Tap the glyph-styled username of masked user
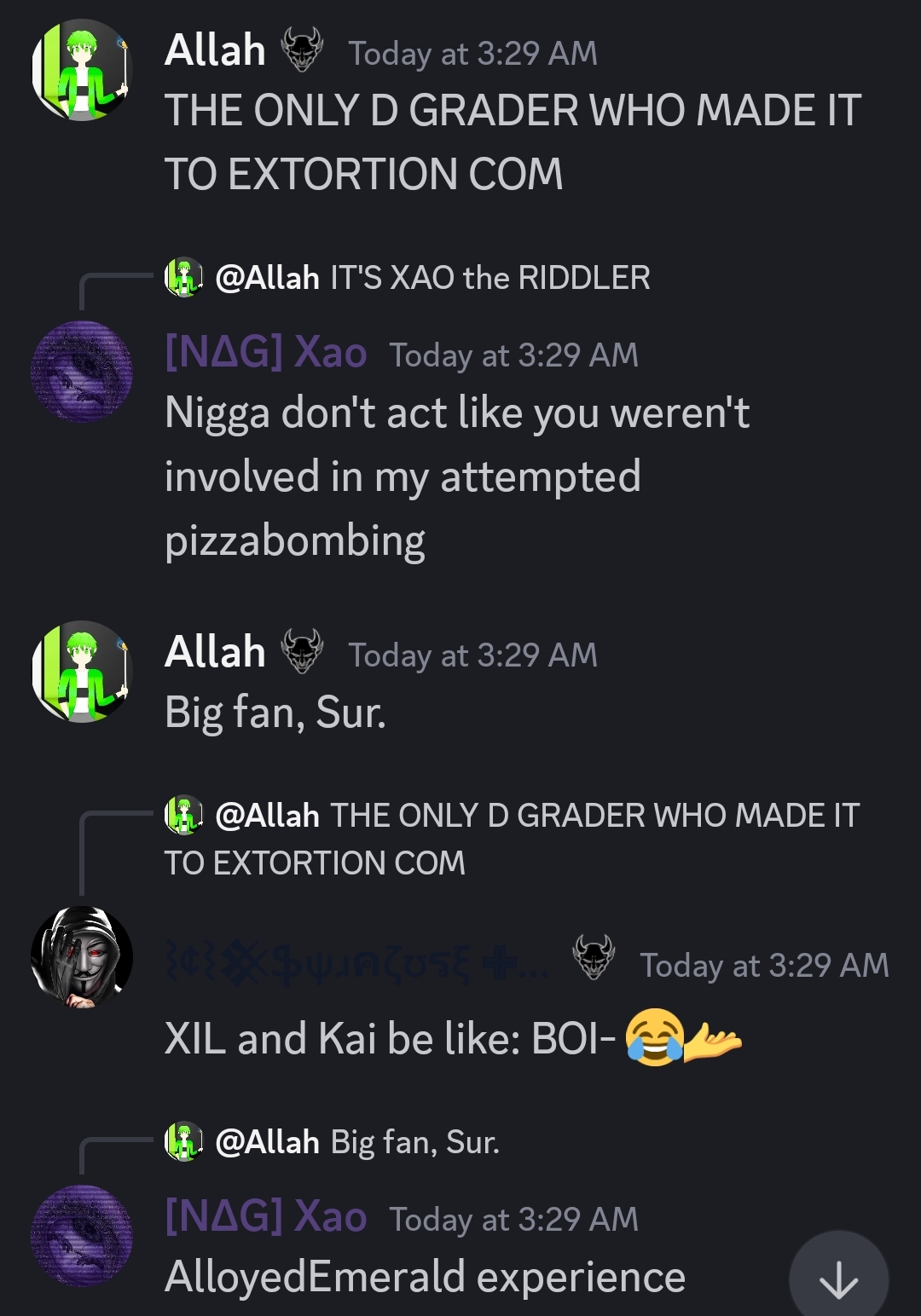 (356, 966)
